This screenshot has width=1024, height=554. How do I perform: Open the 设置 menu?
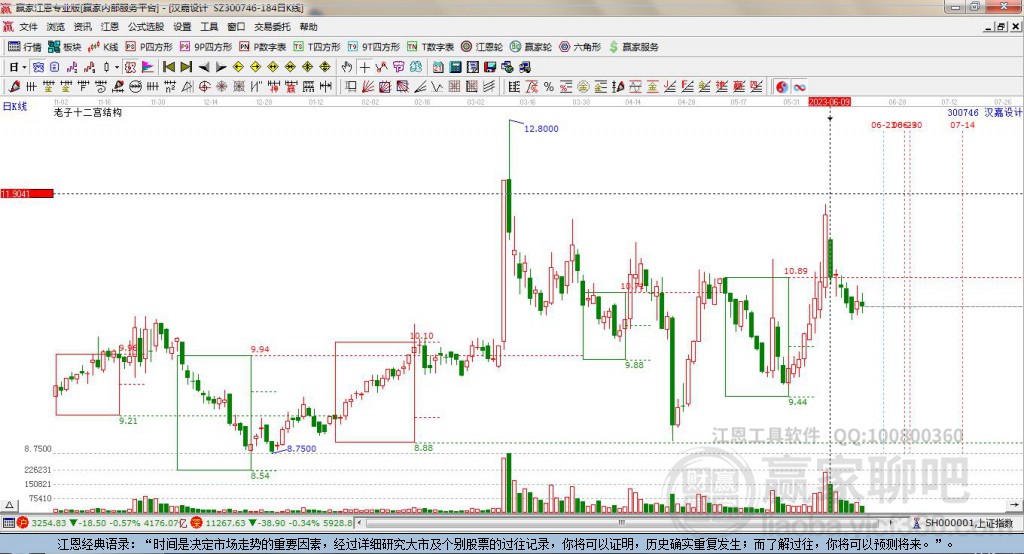point(182,27)
